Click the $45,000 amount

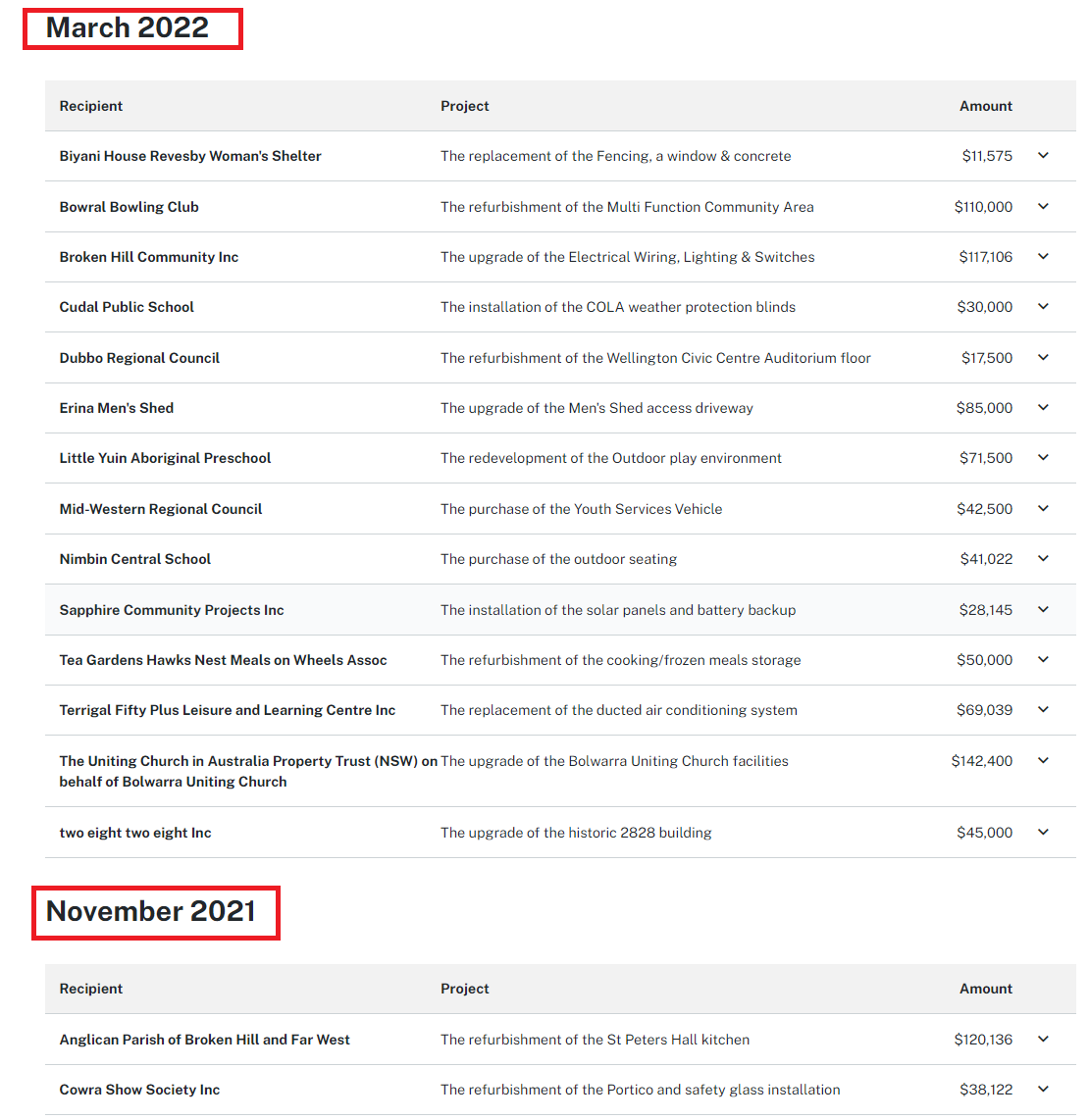[985, 832]
